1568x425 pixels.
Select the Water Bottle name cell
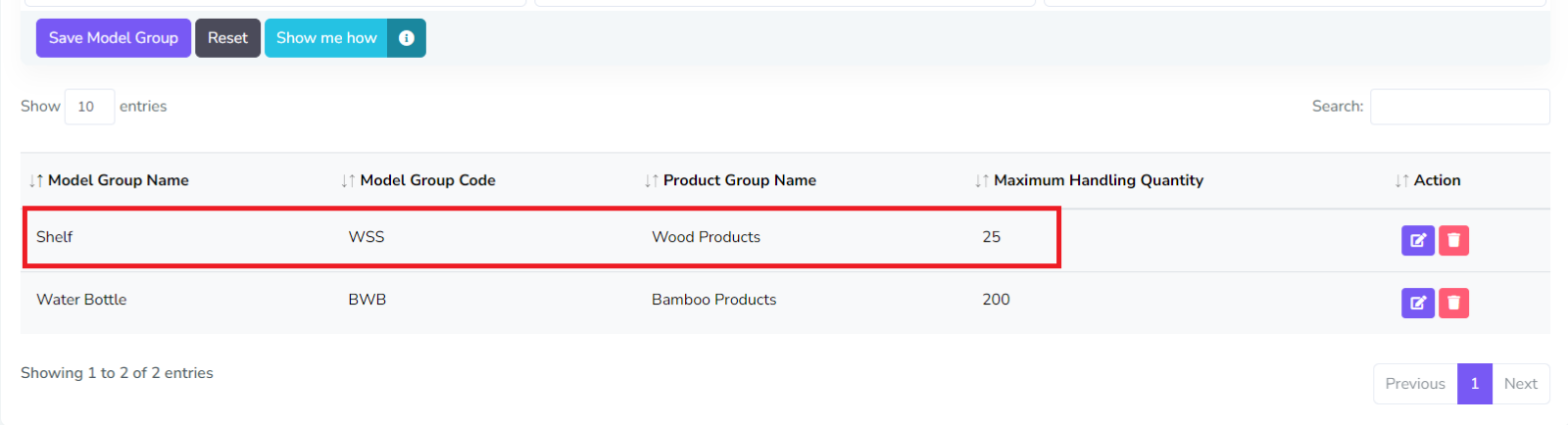[x=81, y=300]
